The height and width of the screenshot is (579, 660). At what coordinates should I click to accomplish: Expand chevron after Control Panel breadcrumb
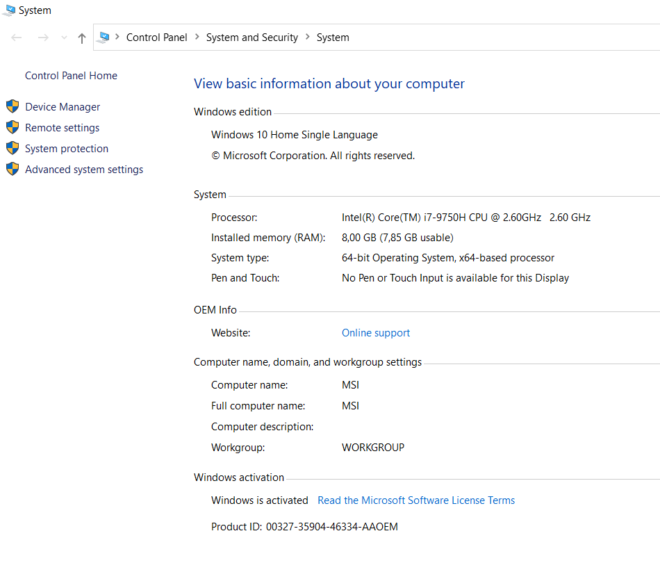pos(197,37)
